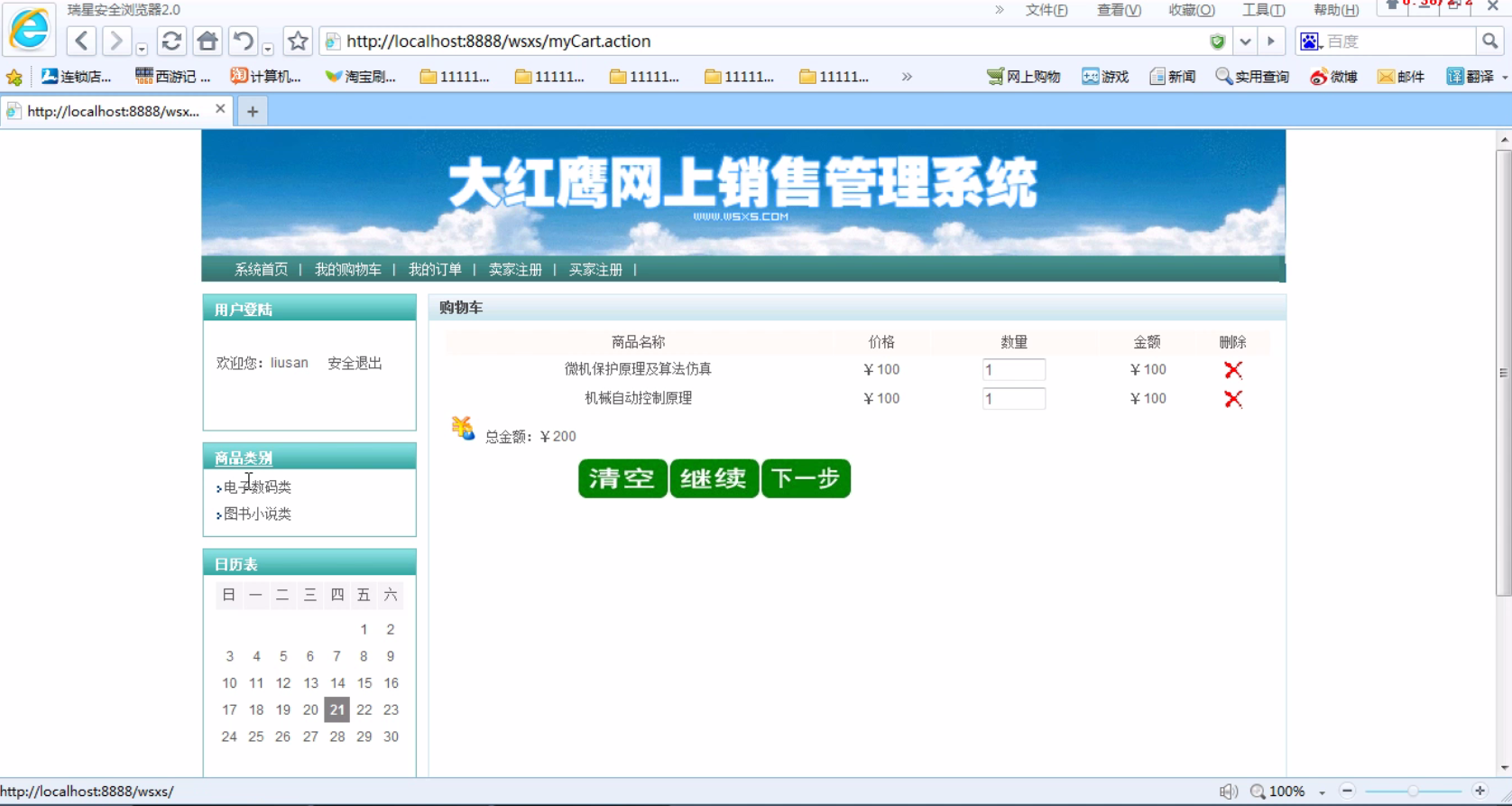Image resolution: width=1512 pixels, height=806 pixels.
Task: Click quantity field for 微机保护原理及算法仿真
Action: (1014, 369)
